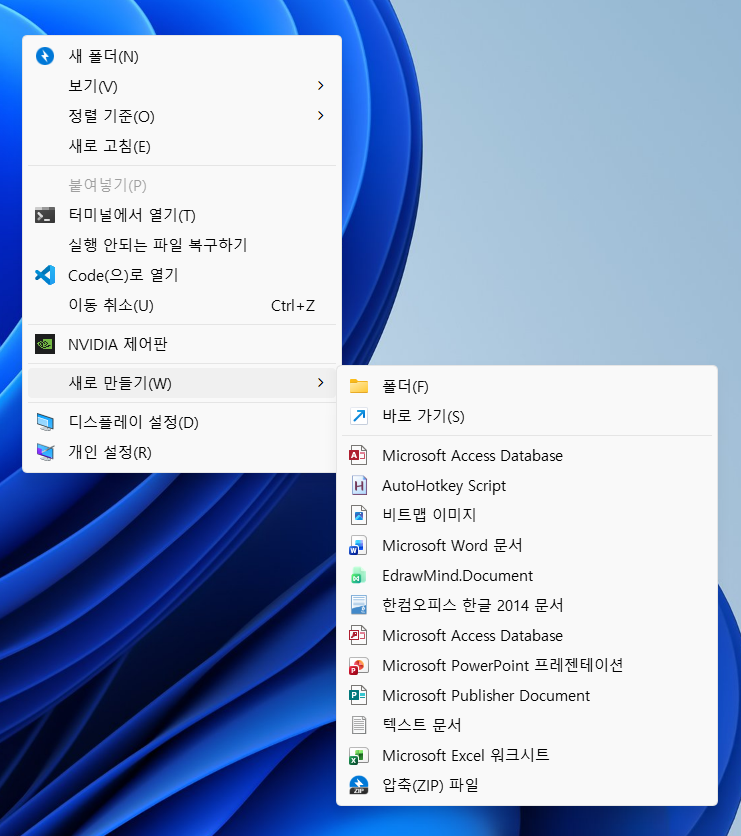Select Microsoft Access Database below 한컴오피스 한글 entry
Image resolution: width=741 pixels, height=836 pixels.
tap(527, 636)
